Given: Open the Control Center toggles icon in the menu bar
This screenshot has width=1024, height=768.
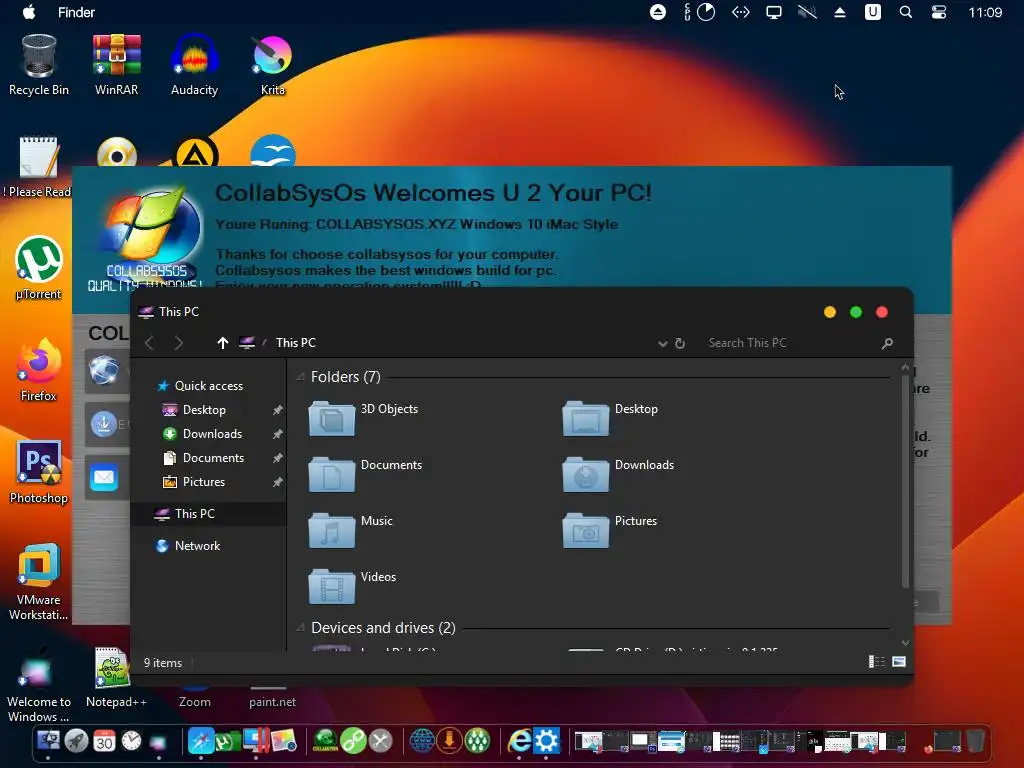Looking at the screenshot, I should point(938,12).
